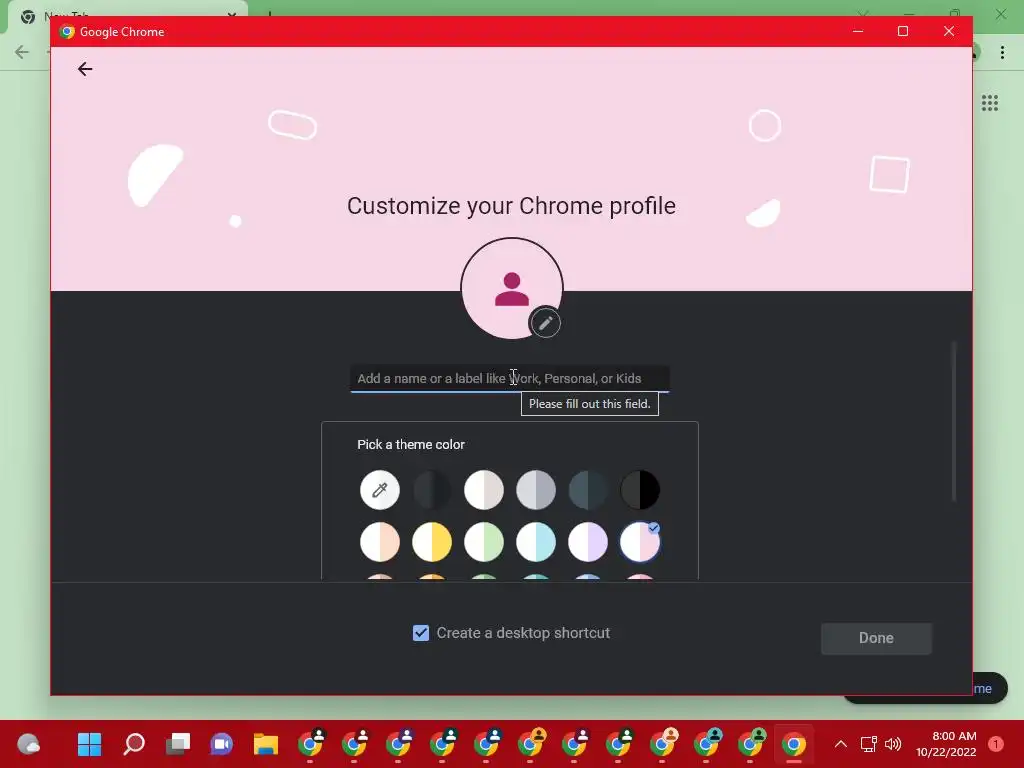Uncheck Create a desktop shortcut
This screenshot has width=1024, height=768.
click(421, 633)
